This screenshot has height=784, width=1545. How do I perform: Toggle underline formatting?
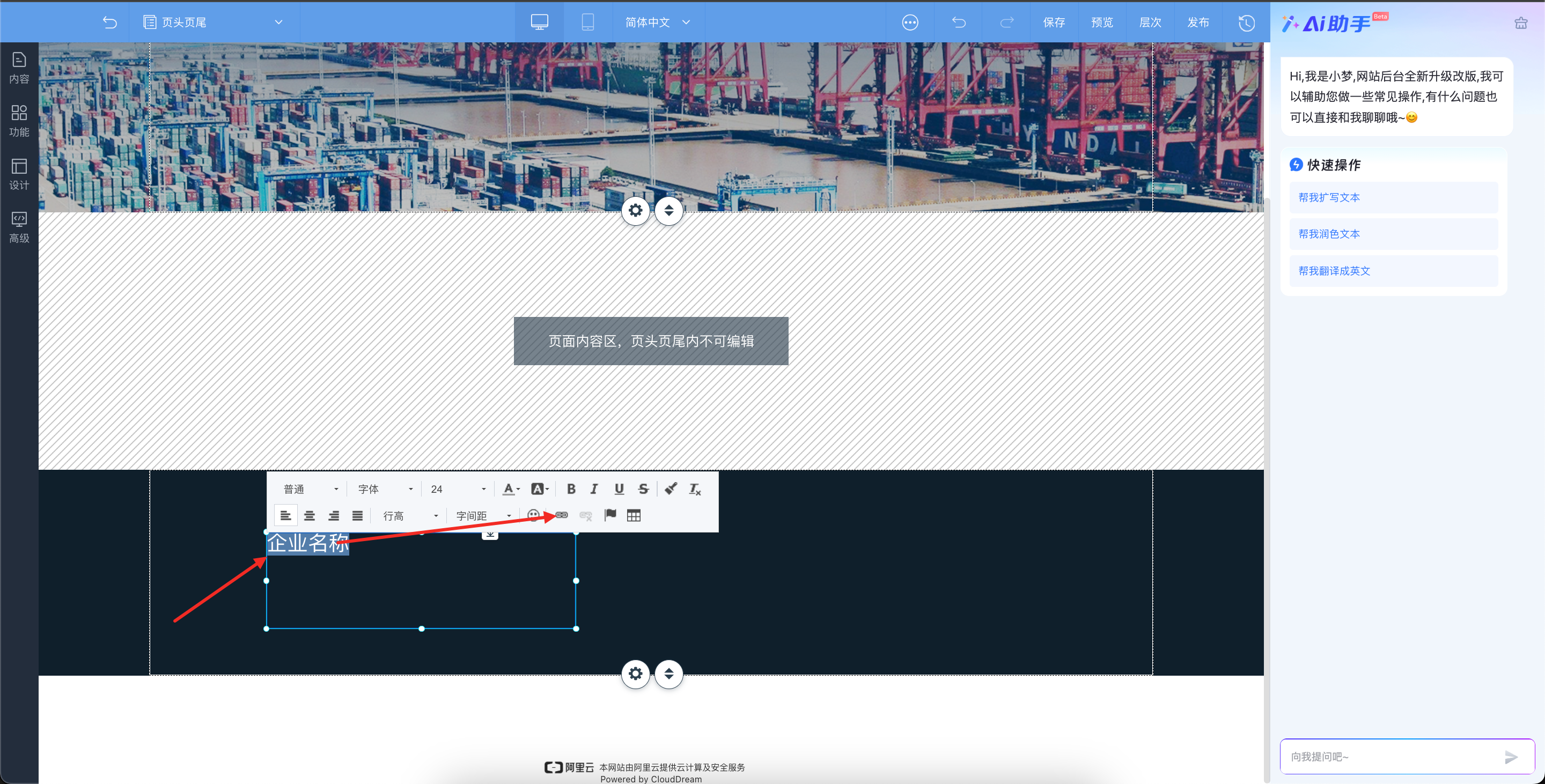click(619, 489)
